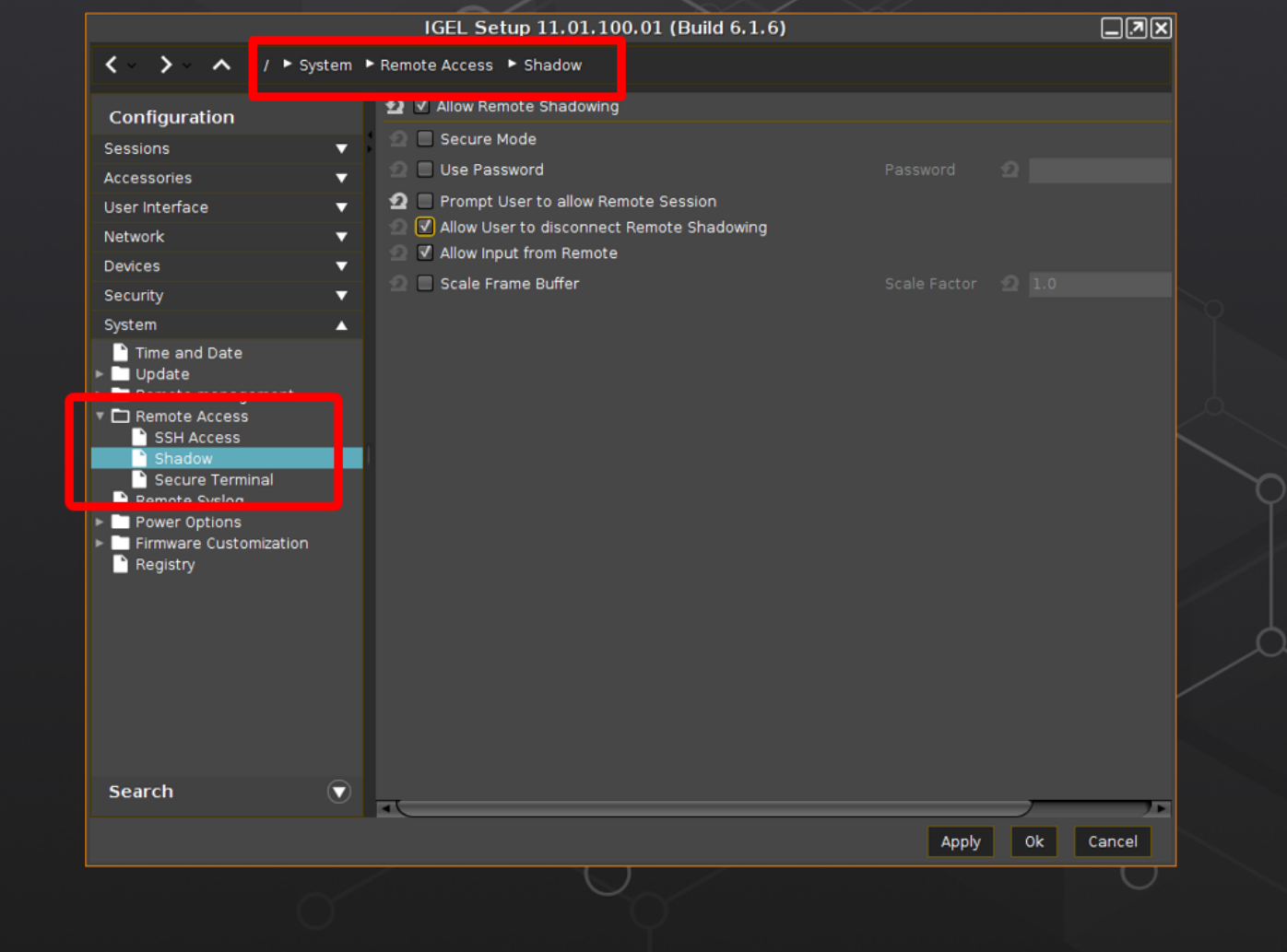Viewport: 1287px width, 952px height.
Task: Click the SSH Access page icon
Action: click(x=139, y=437)
